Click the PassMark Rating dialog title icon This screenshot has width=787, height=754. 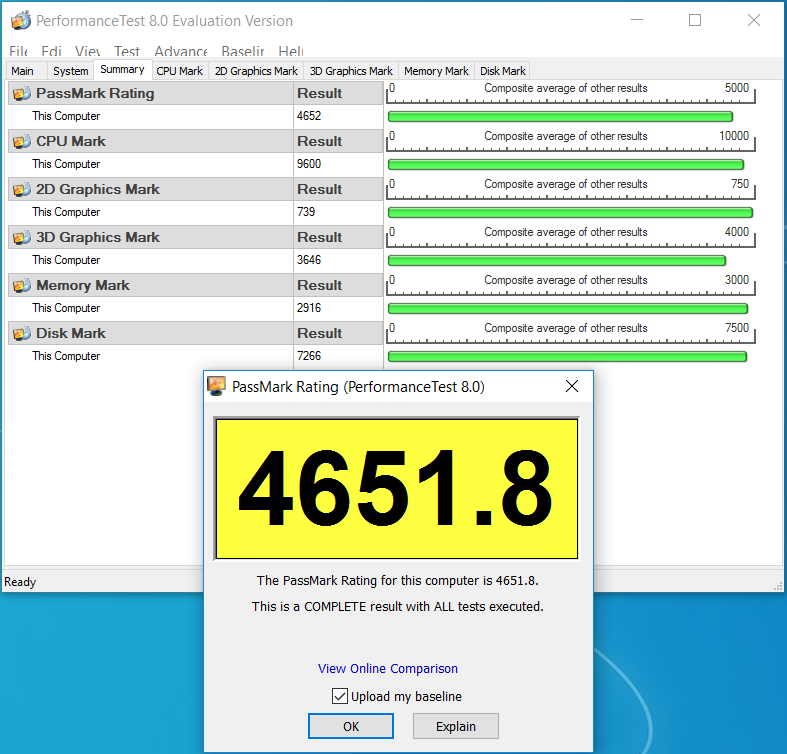pos(216,386)
